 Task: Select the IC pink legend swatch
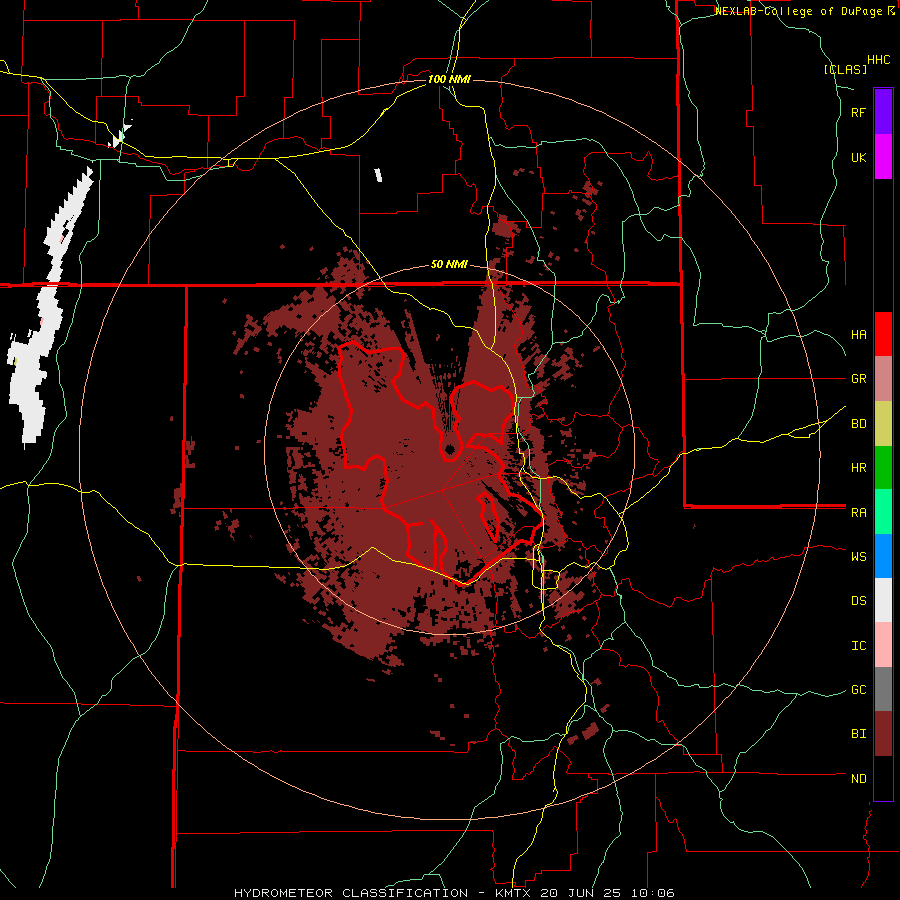[883, 645]
